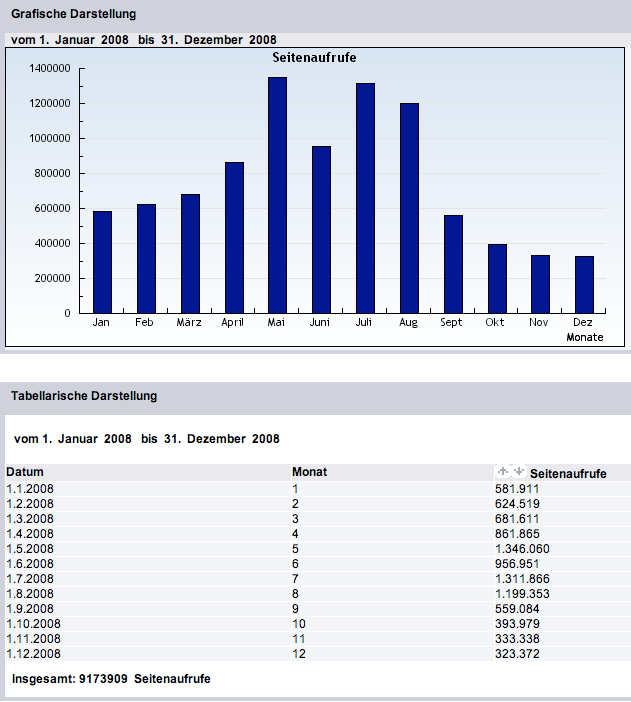Click the sort ascending arrow beside Seitenaufrufe
Screen dimensions: 631x702
(x=505, y=470)
